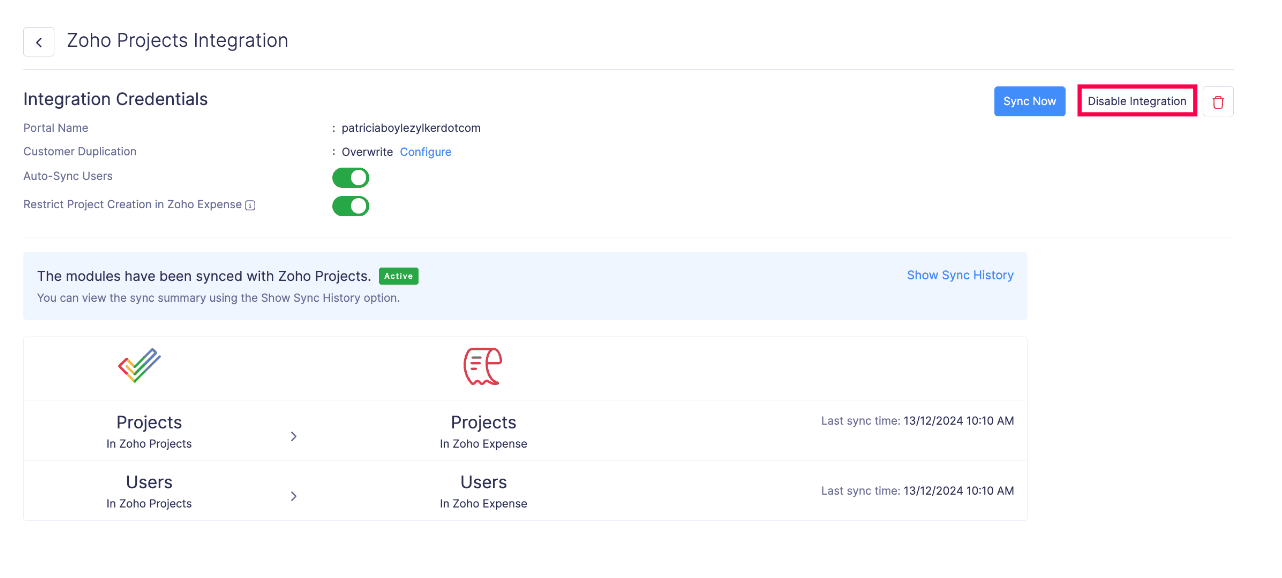
Task: Show Sync History
Action: [960, 275]
